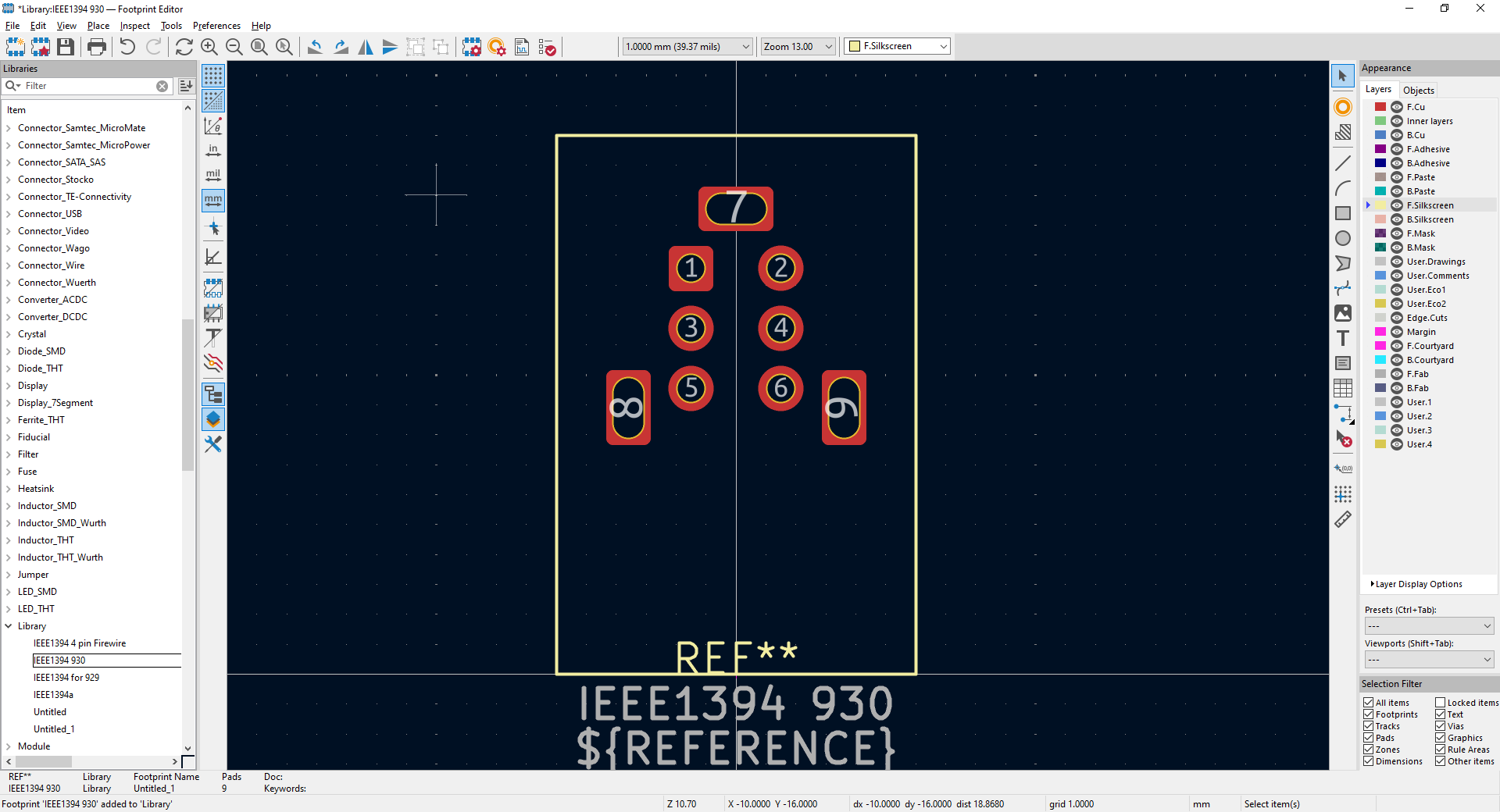Select the Measure ruler tool
The image size is (1500, 812).
[1342, 519]
